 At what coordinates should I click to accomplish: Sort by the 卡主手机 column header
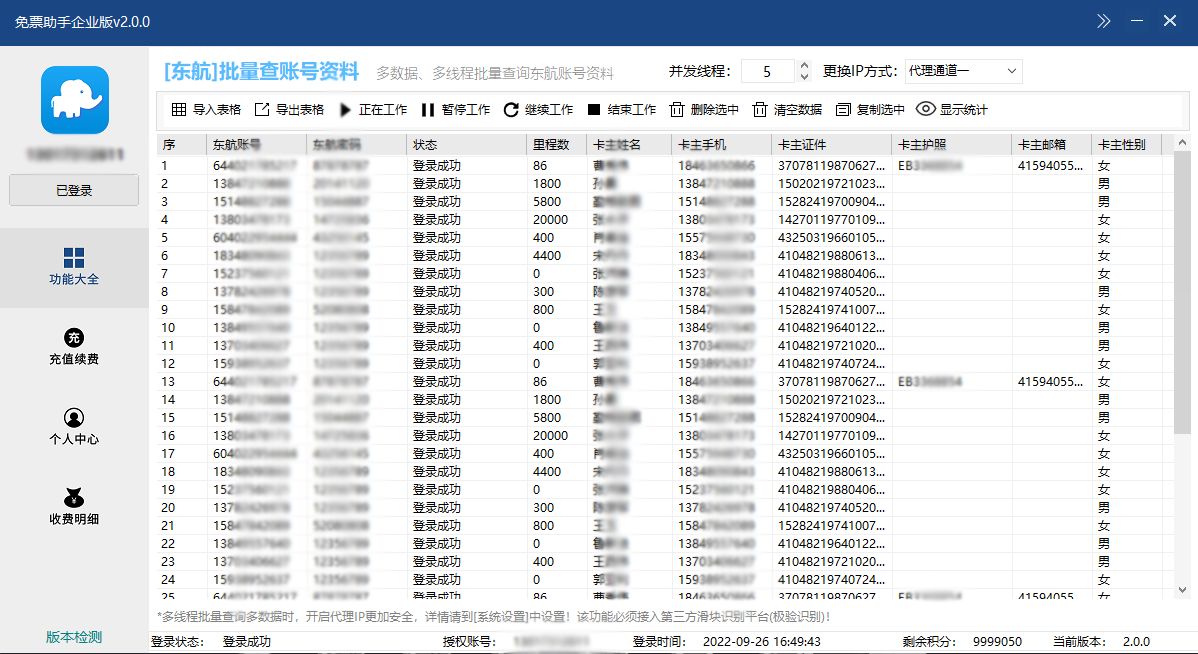pos(722,144)
